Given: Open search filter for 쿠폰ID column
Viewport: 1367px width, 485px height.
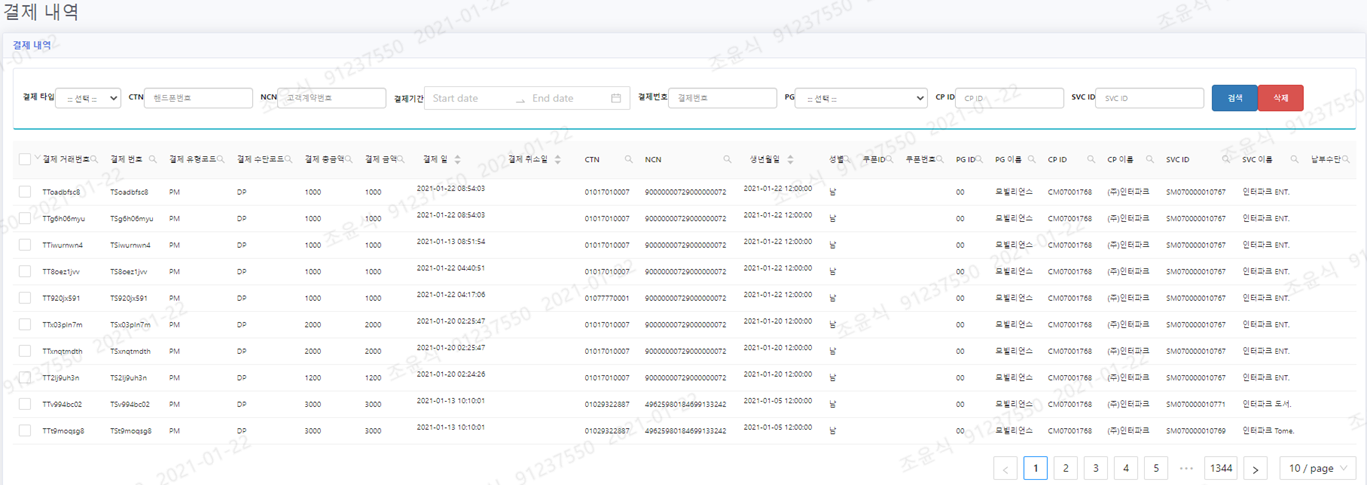Looking at the screenshot, I should (889, 159).
